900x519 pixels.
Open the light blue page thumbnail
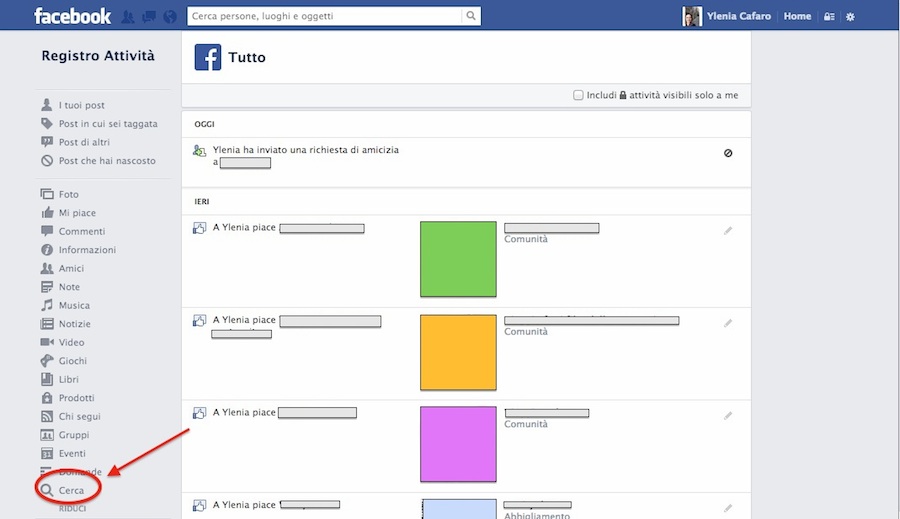pos(459,509)
